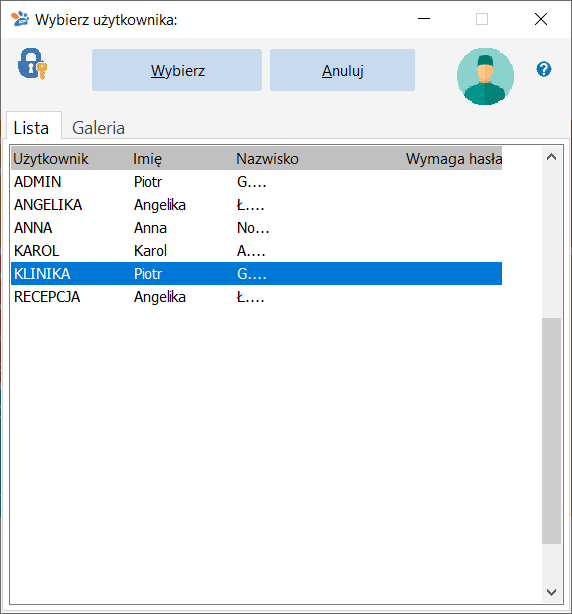This screenshot has width=572, height=614.
Task: Click the vertical scrollbar thumb
Action: coord(551,431)
